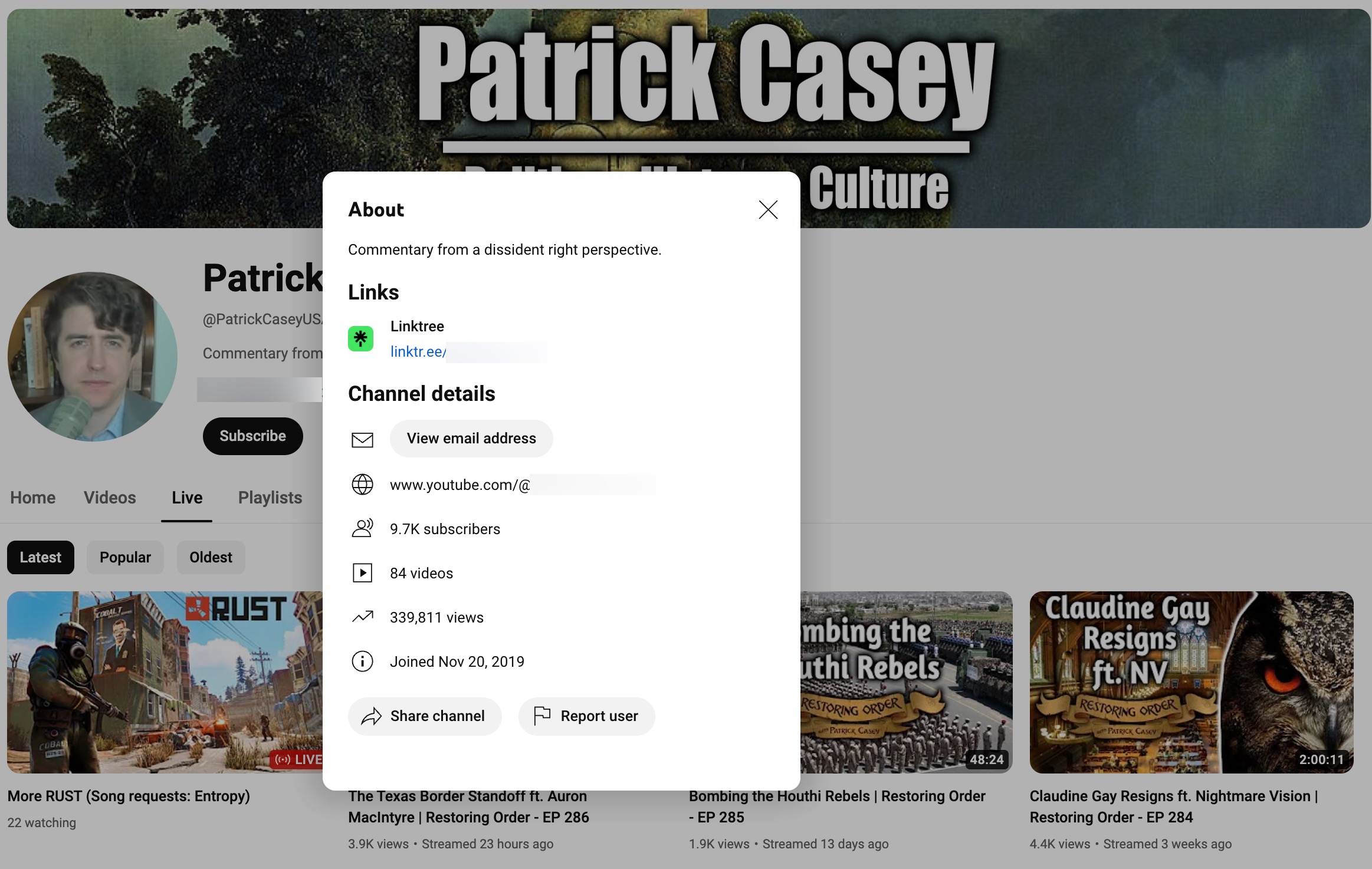Select the Oldest sort chip

pyautogui.click(x=211, y=558)
